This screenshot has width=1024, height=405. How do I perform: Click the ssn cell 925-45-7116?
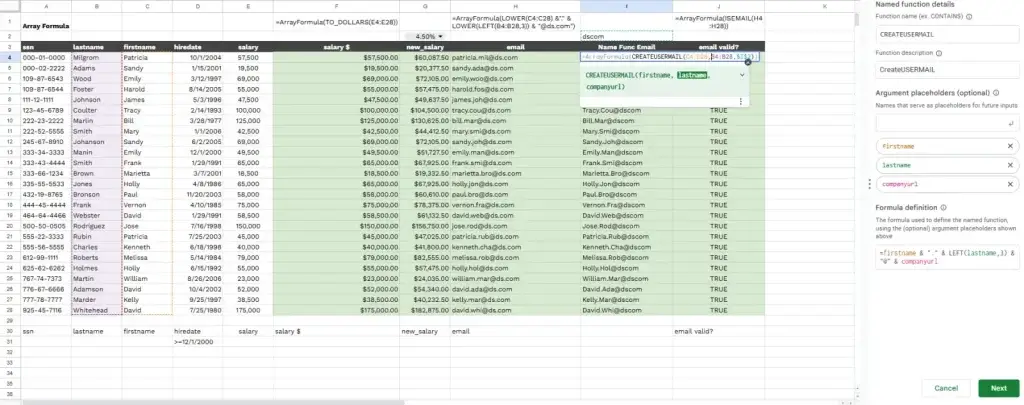pyautogui.click(x=46, y=310)
